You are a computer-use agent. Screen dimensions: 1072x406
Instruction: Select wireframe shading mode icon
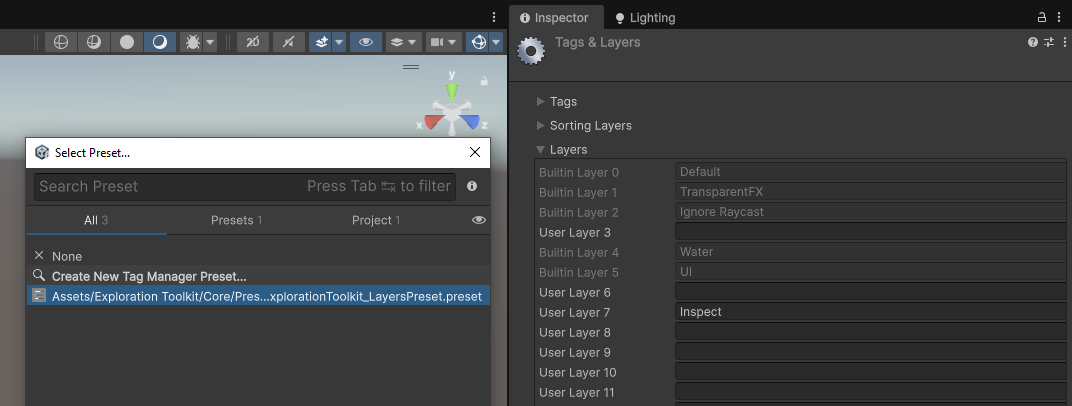[61, 42]
